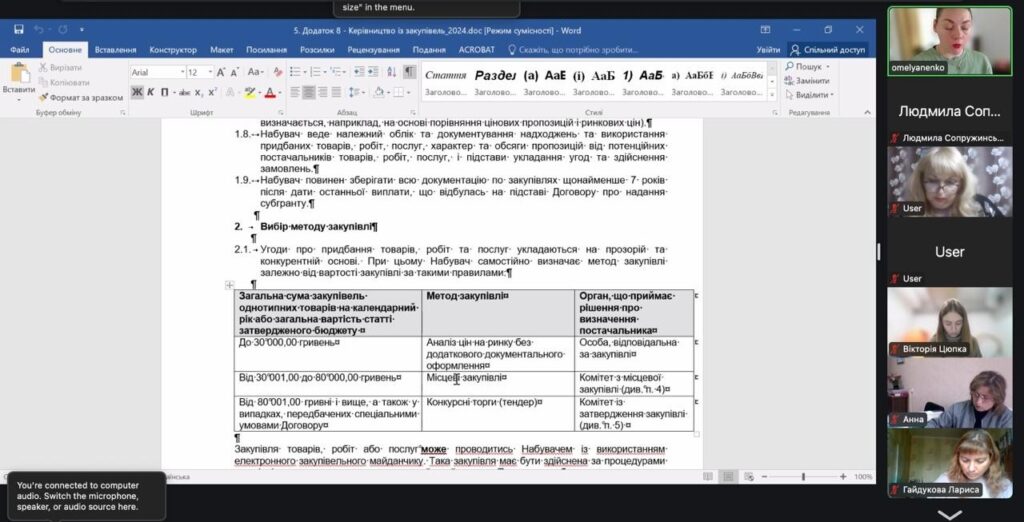Viewport: 1024px width, 522px height.
Task: Click the zoom slider in status bar
Action: coord(803,476)
